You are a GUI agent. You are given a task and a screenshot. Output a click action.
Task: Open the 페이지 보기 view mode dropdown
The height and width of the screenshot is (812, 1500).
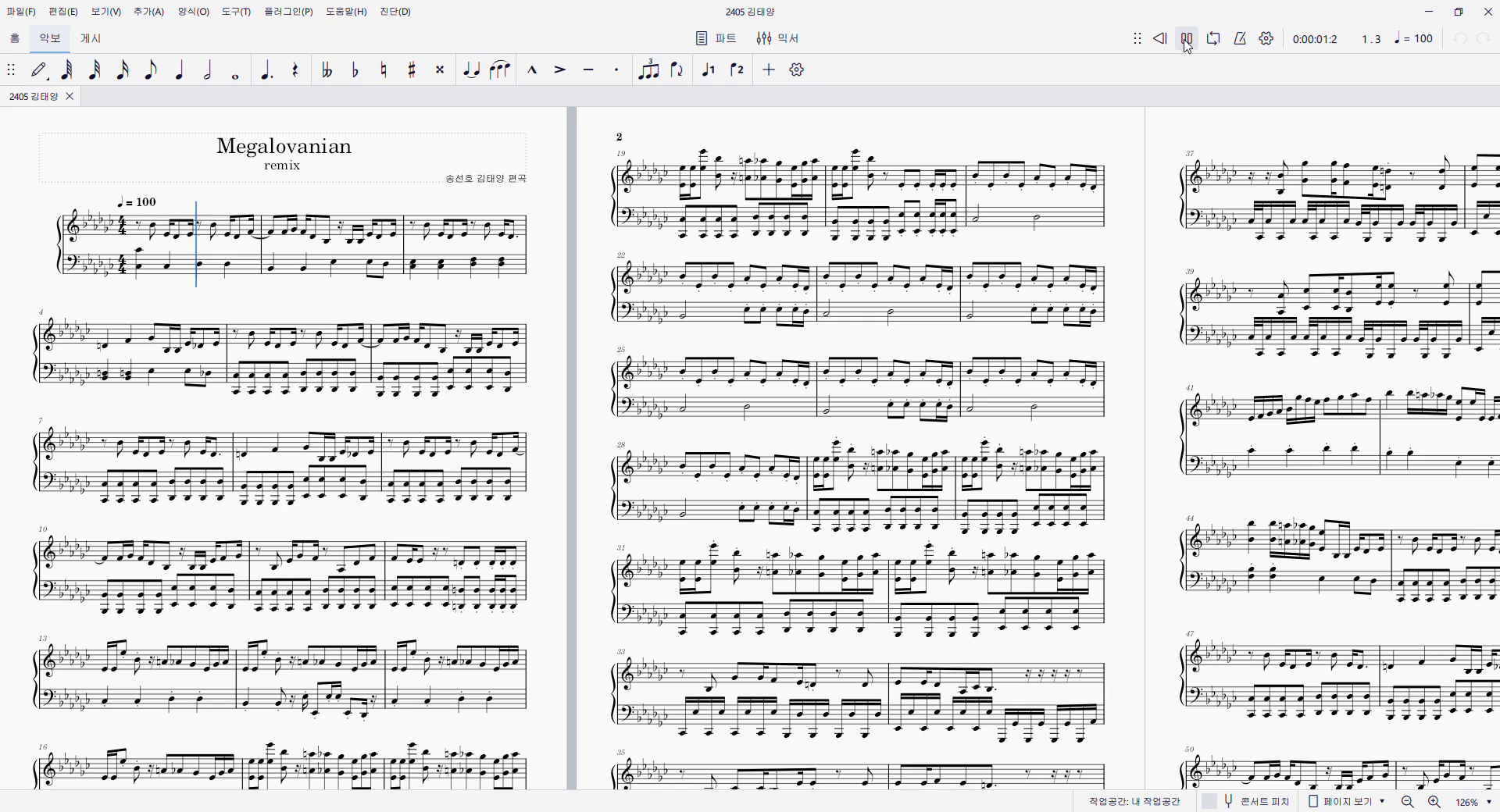(1346, 802)
